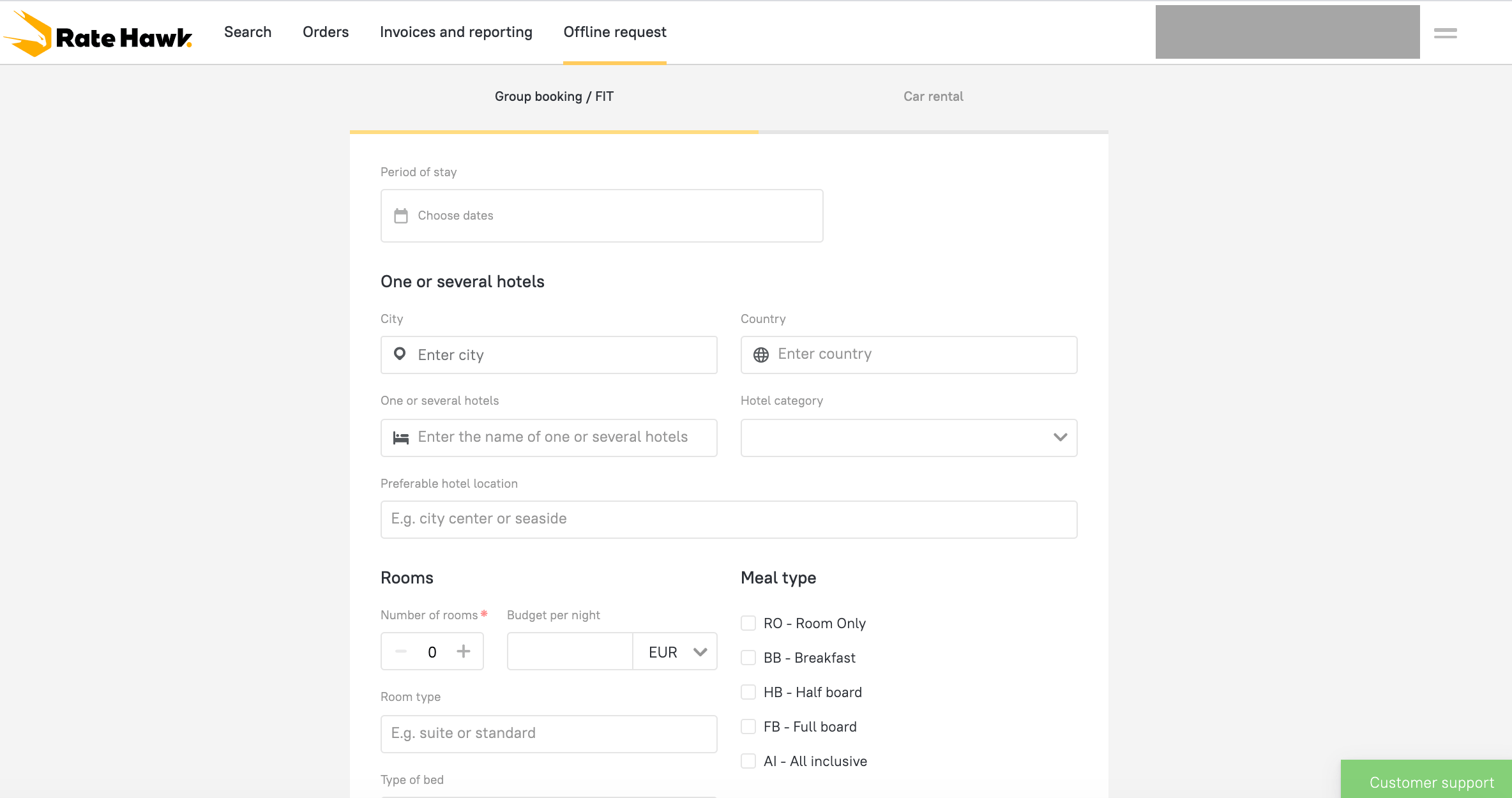Increase number of rooms with plus icon
This screenshot has height=798, width=1512.
[464, 651]
